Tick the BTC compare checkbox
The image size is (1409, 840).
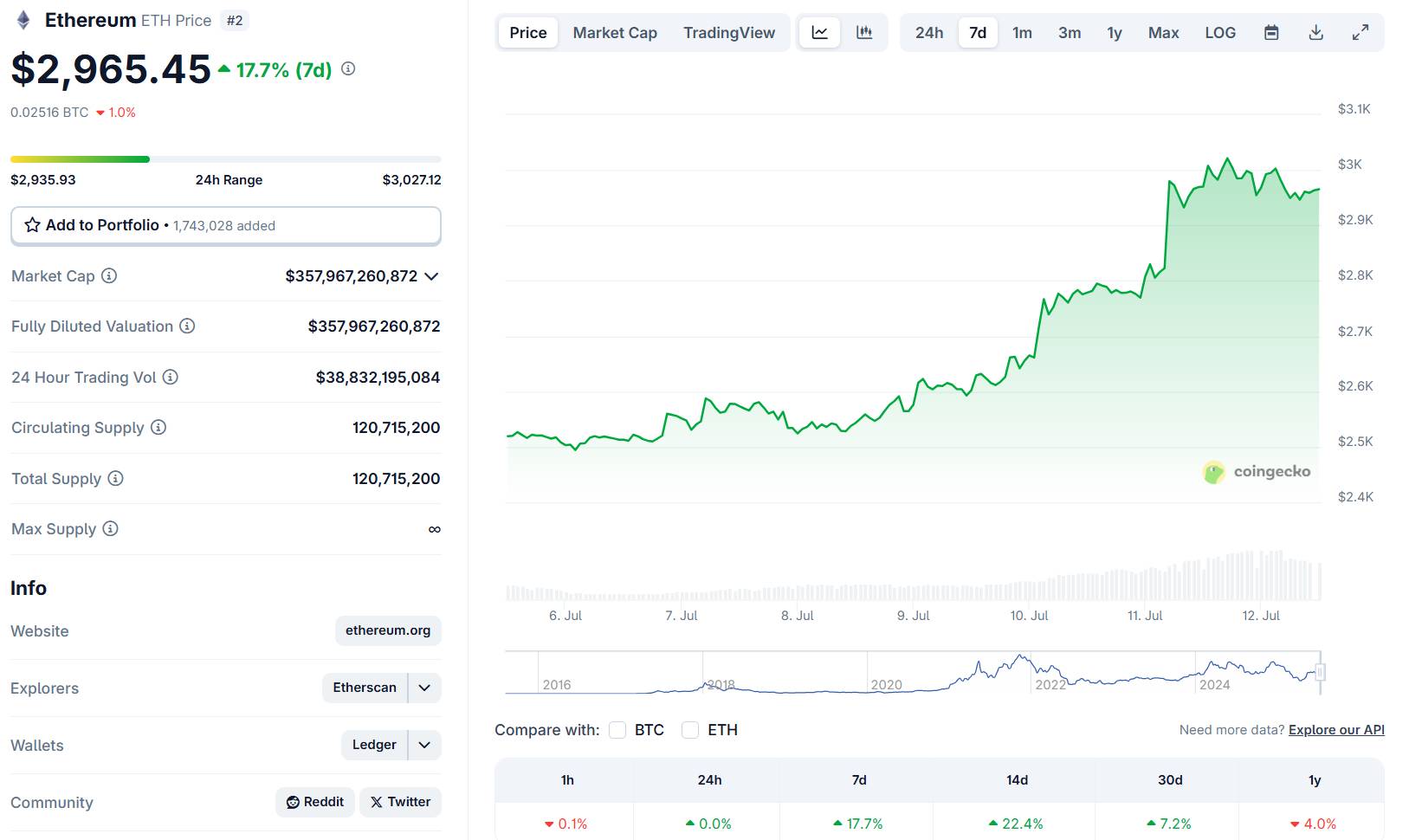click(617, 730)
